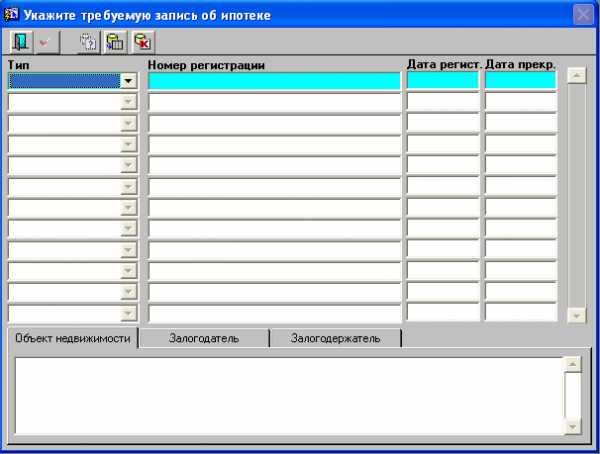Click the enter query icon with question mark
Image resolution: width=600 pixels, height=454 pixels.
pos(88,42)
